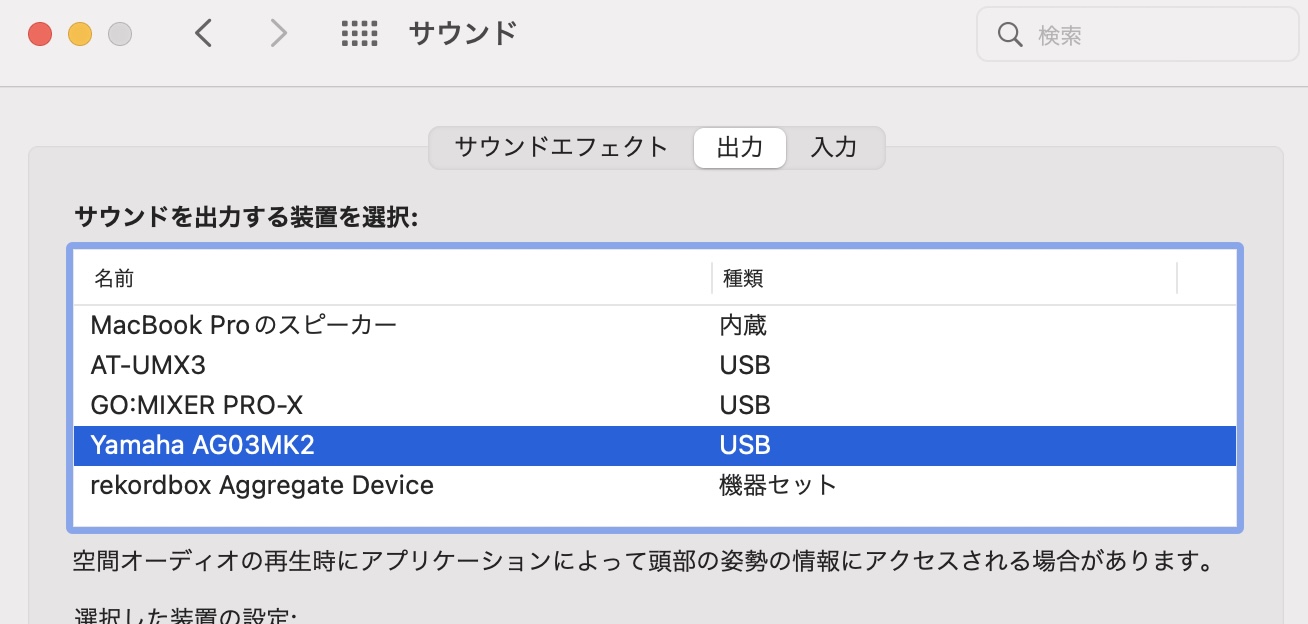Minimize window with yellow button
1308x624 pixels.
pyautogui.click(x=80, y=34)
